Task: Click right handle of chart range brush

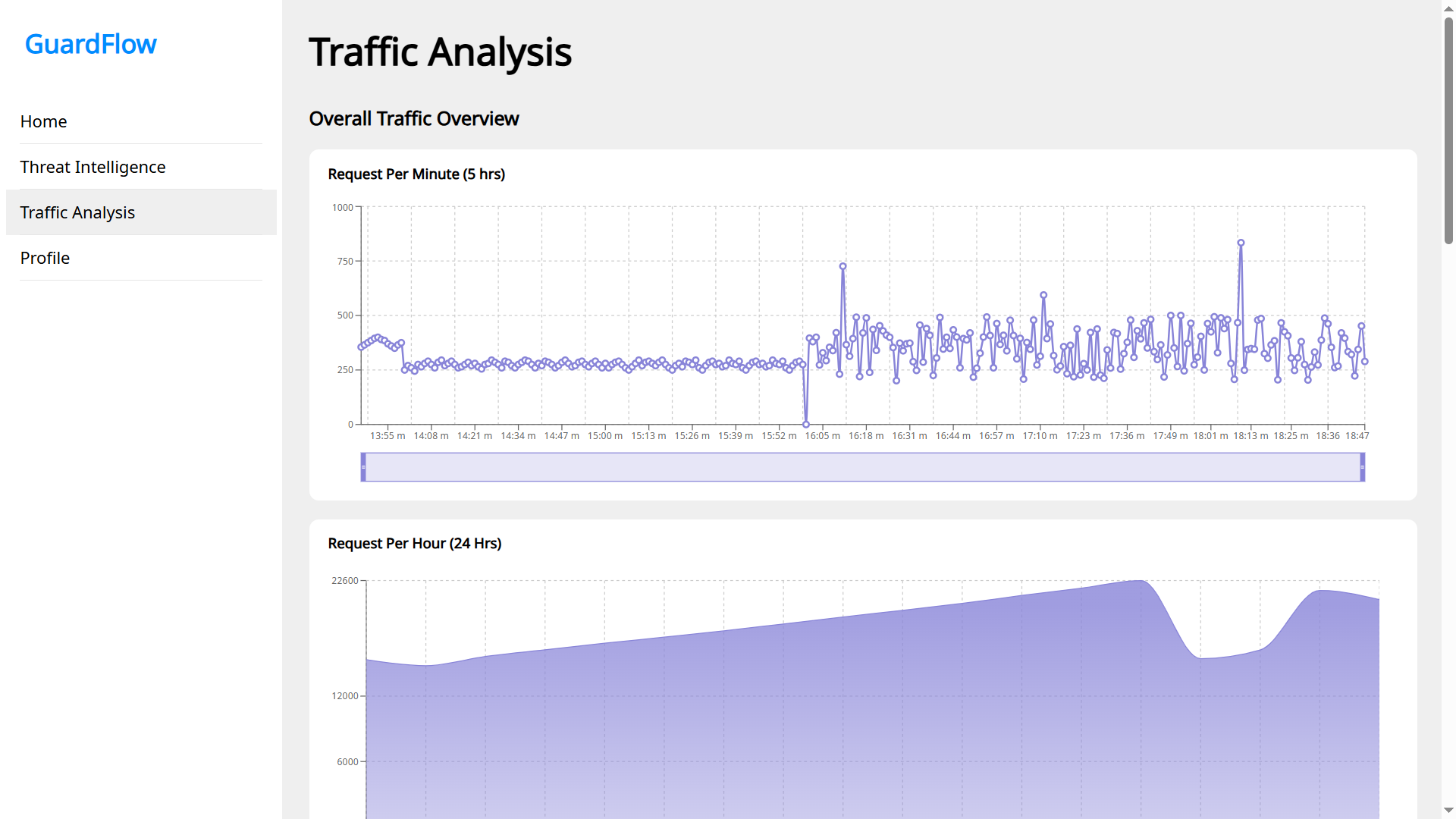Action: pos(1362,467)
